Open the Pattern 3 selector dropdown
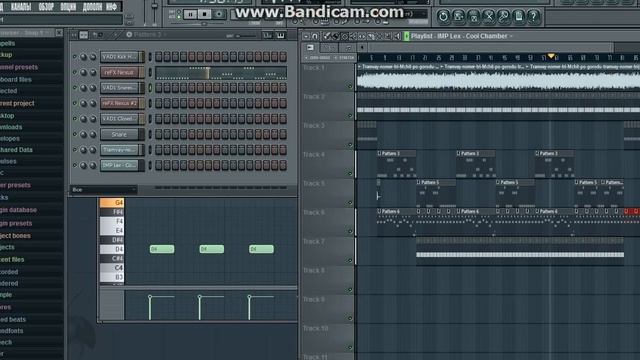This screenshot has height=360, width=640. 146,35
